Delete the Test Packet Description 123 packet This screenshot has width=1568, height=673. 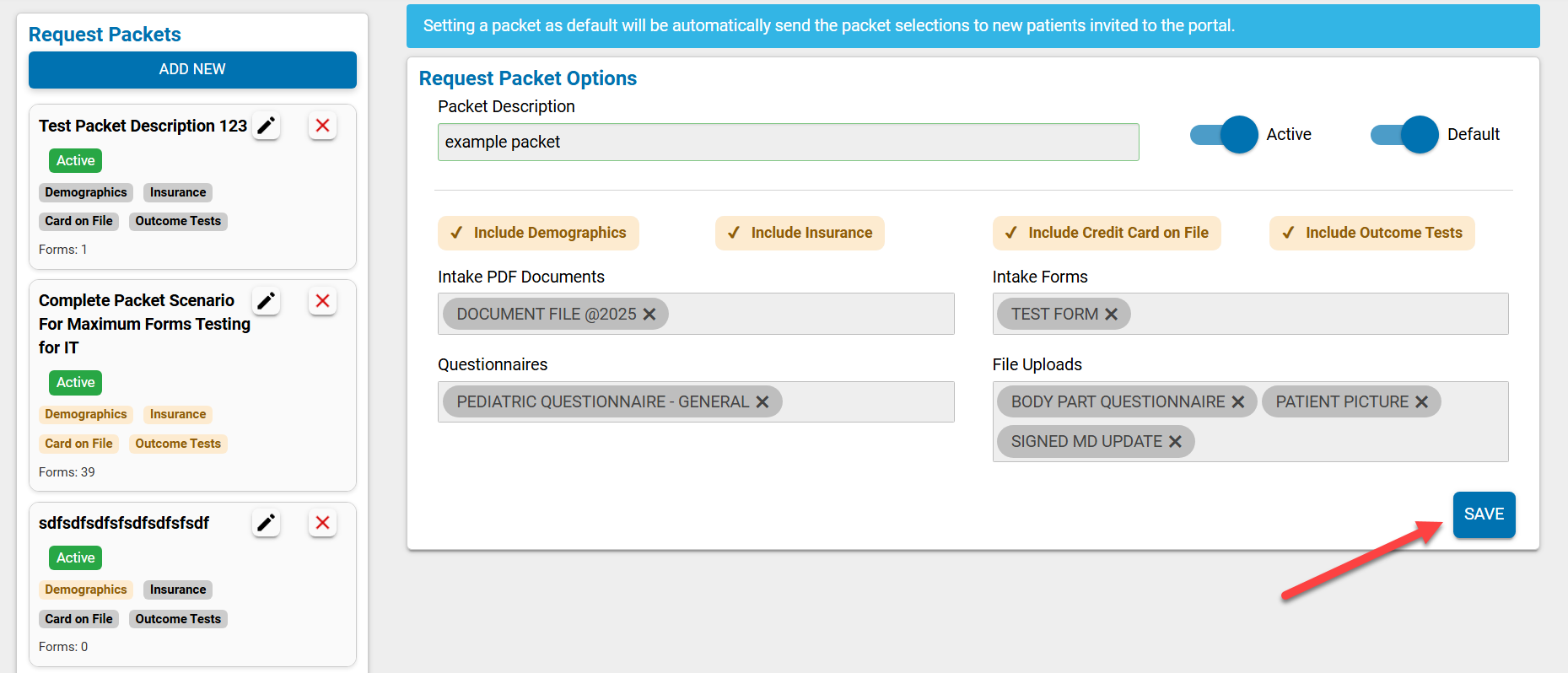tap(321, 125)
